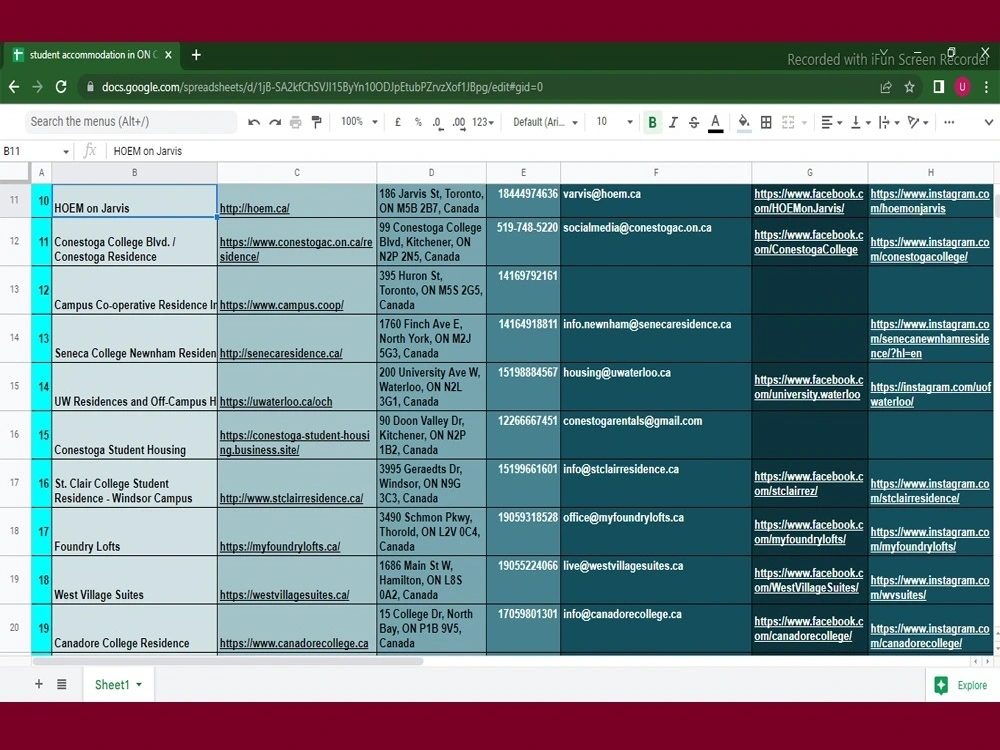Open the font size 10 dropdown

(x=615, y=122)
